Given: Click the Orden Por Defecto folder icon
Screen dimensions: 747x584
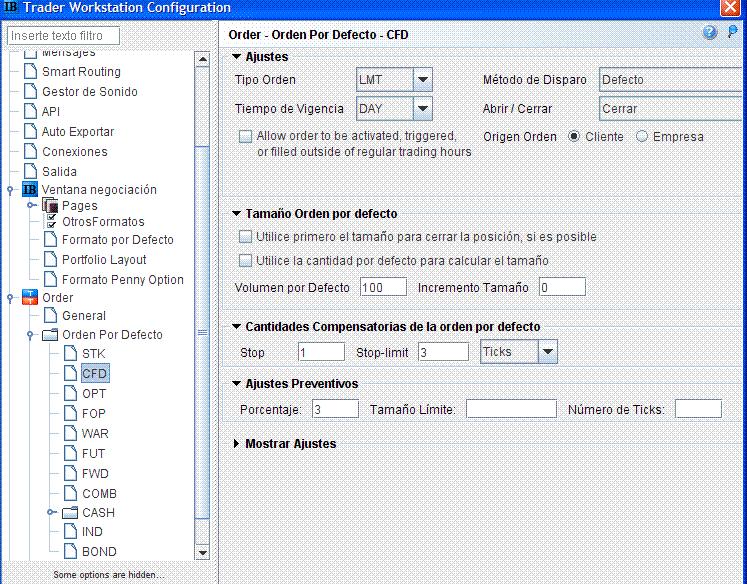Looking at the screenshot, I should pyautogui.click(x=50, y=335).
